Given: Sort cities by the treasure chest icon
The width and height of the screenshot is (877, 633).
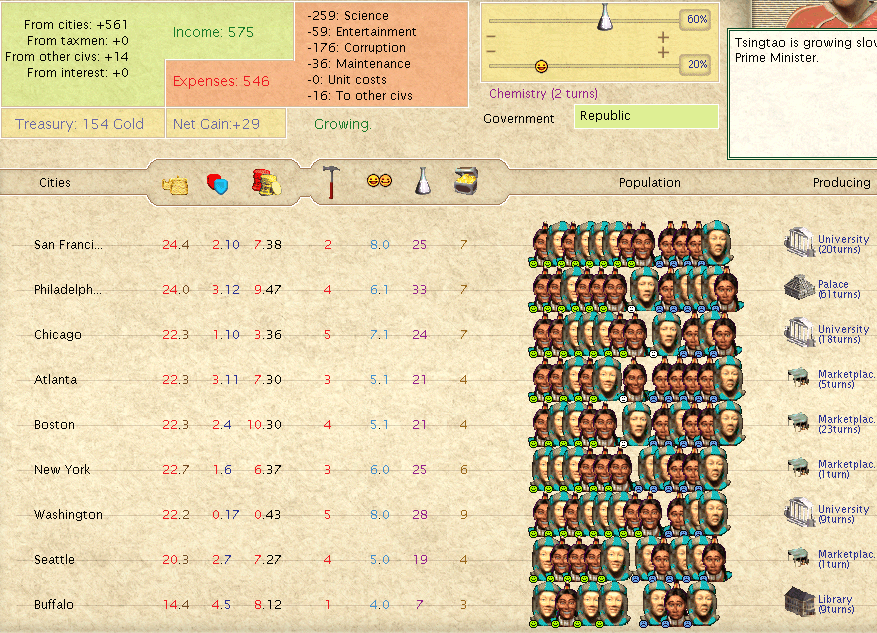Looking at the screenshot, I should coord(465,181).
